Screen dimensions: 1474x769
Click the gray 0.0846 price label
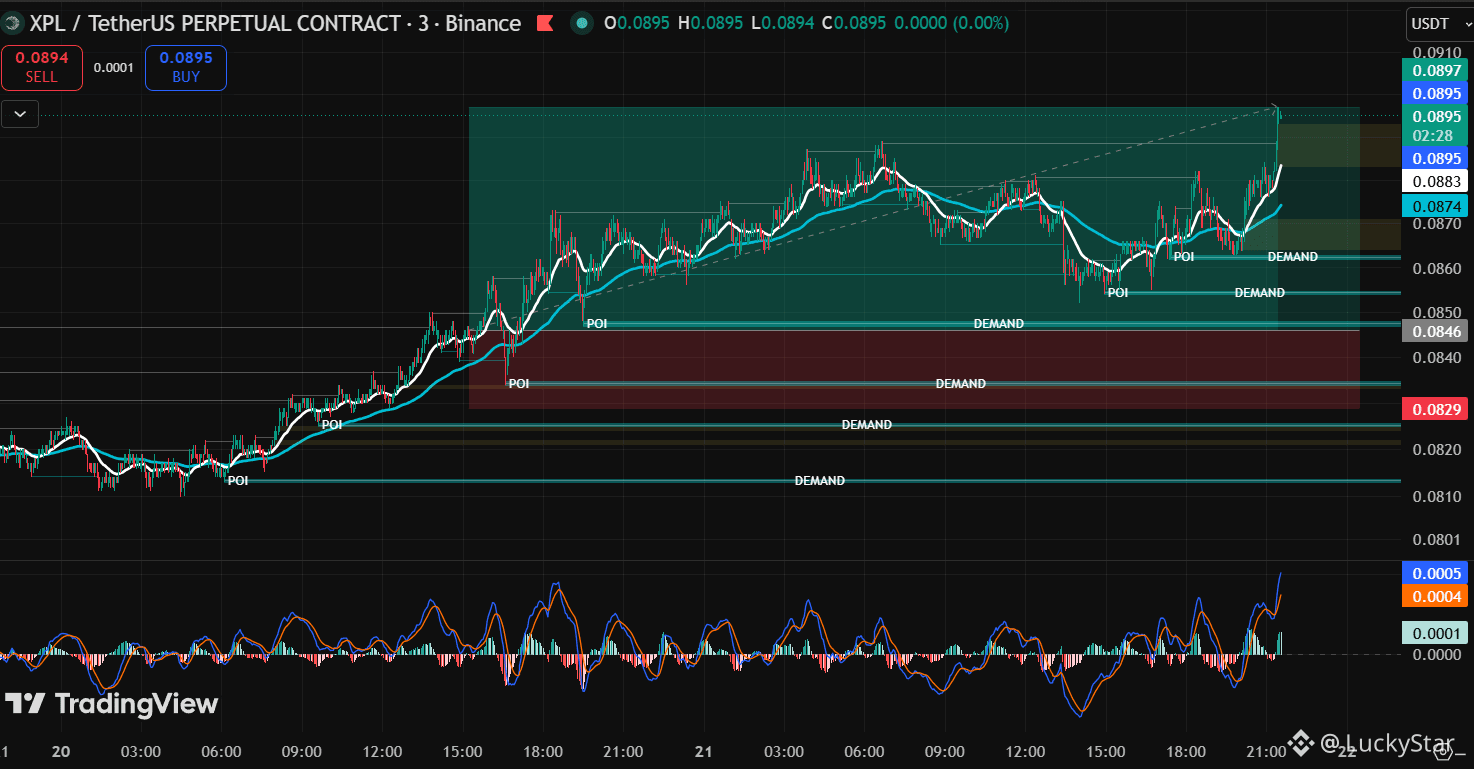pyautogui.click(x=1437, y=331)
